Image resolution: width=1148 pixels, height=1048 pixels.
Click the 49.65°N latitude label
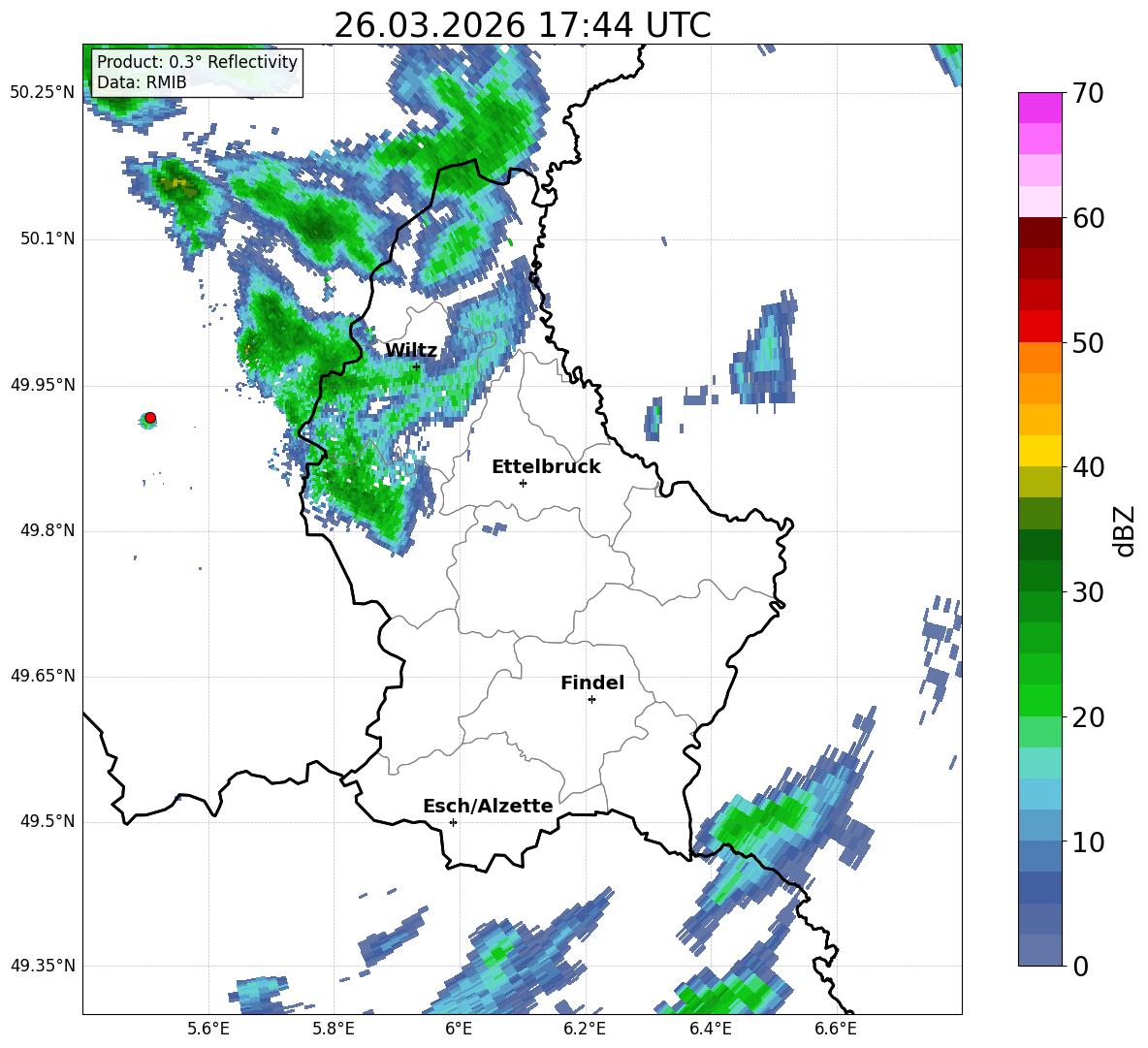click(x=43, y=676)
